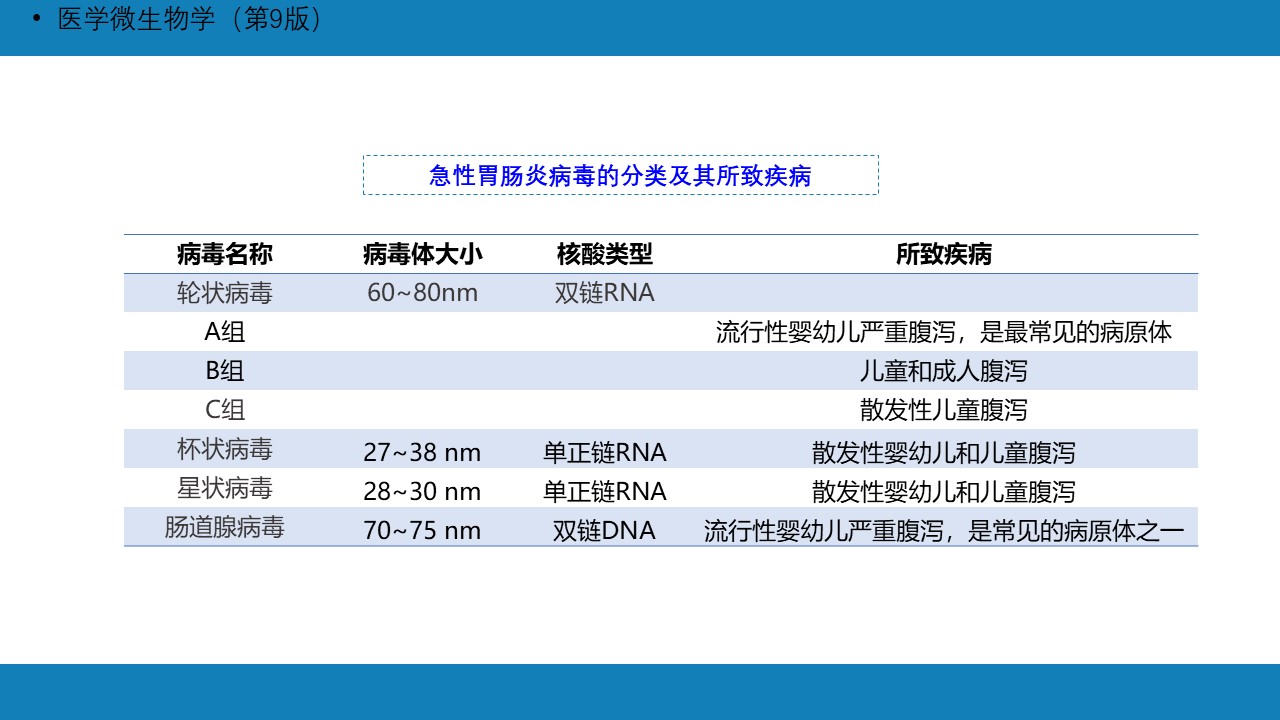The image size is (1280, 720).
Task: Click the text 流行性婴幼儿严重腹泻，是最常见的病原体
Action: point(944,332)
